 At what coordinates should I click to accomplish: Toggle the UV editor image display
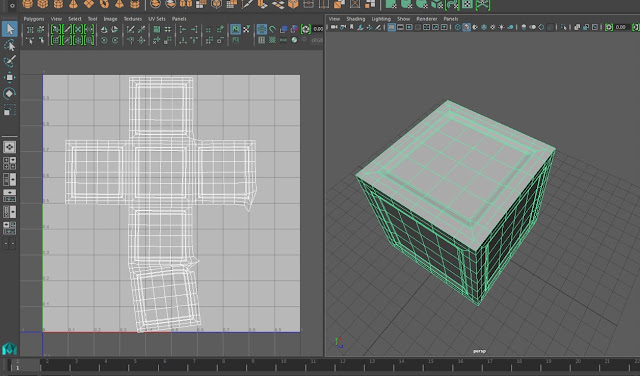[236, 29]
